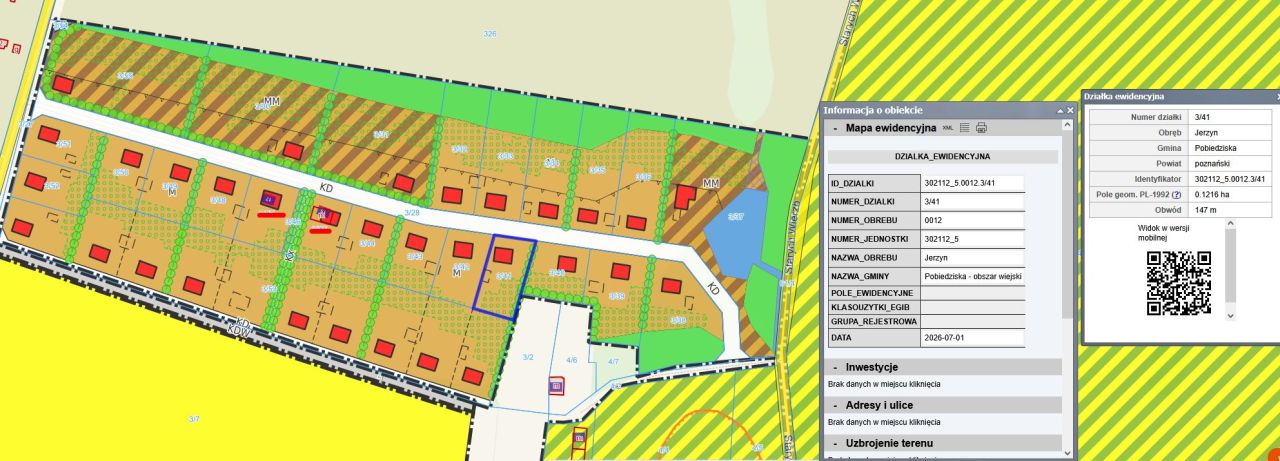Collapse the Adresy i ulice section
The image size is (1280, 461).
point(835,405)
